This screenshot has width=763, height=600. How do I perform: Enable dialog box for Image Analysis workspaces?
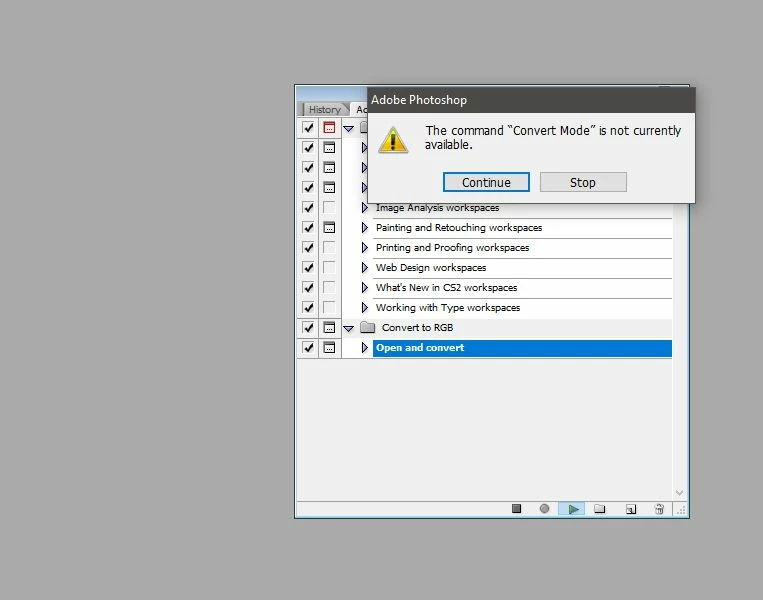click(x=329, y=207)
